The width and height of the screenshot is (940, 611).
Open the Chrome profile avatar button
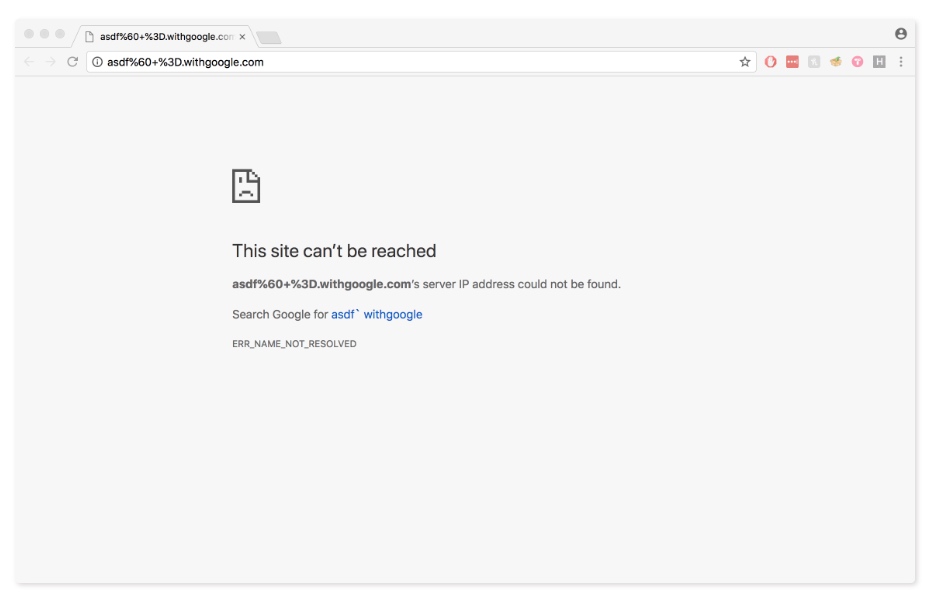[x=900, y=34]
